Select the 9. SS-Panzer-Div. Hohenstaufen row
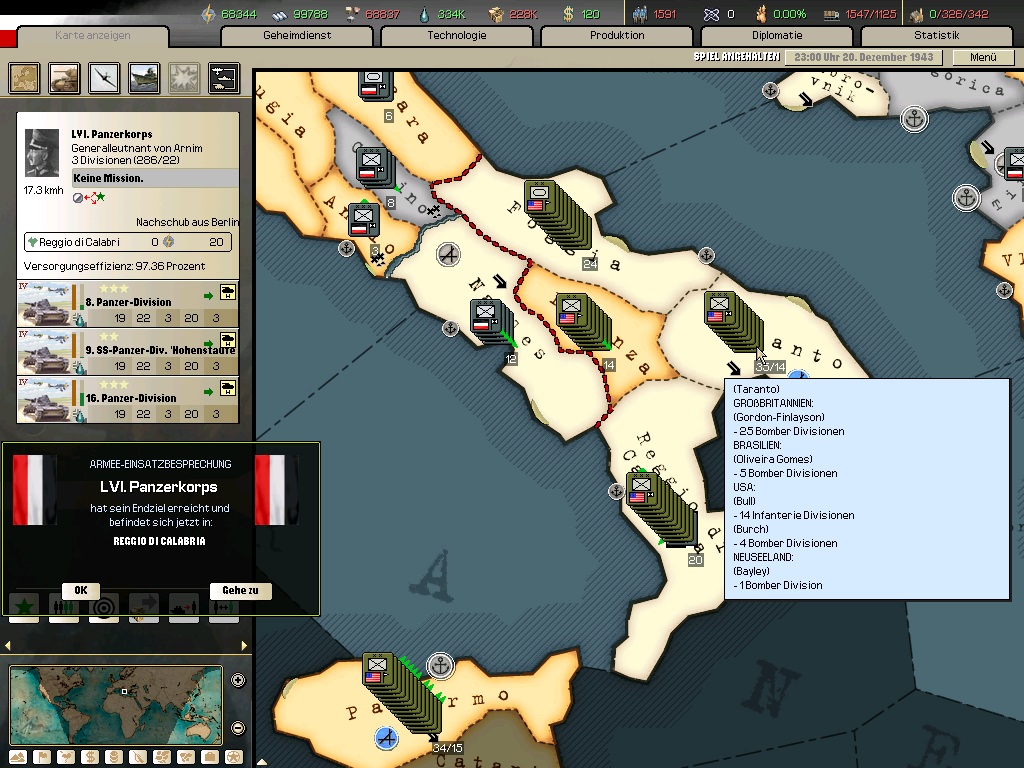 pos(128,351)
